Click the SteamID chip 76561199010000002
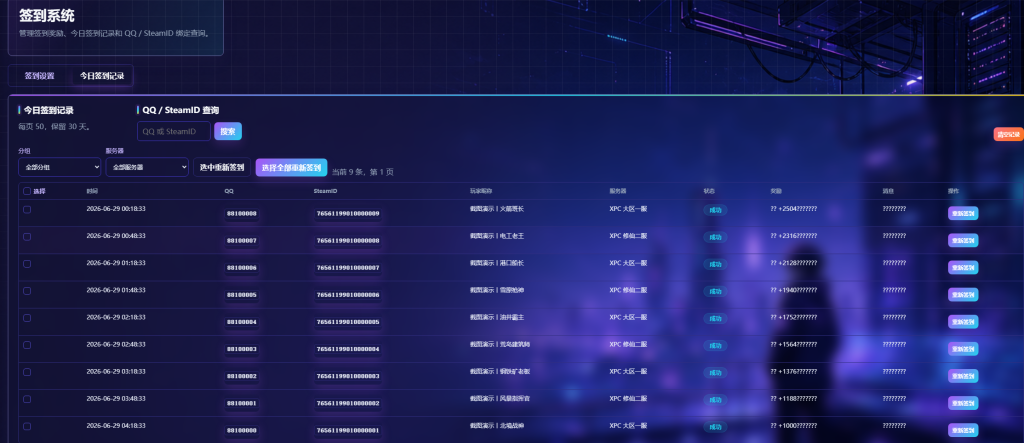 348,404
